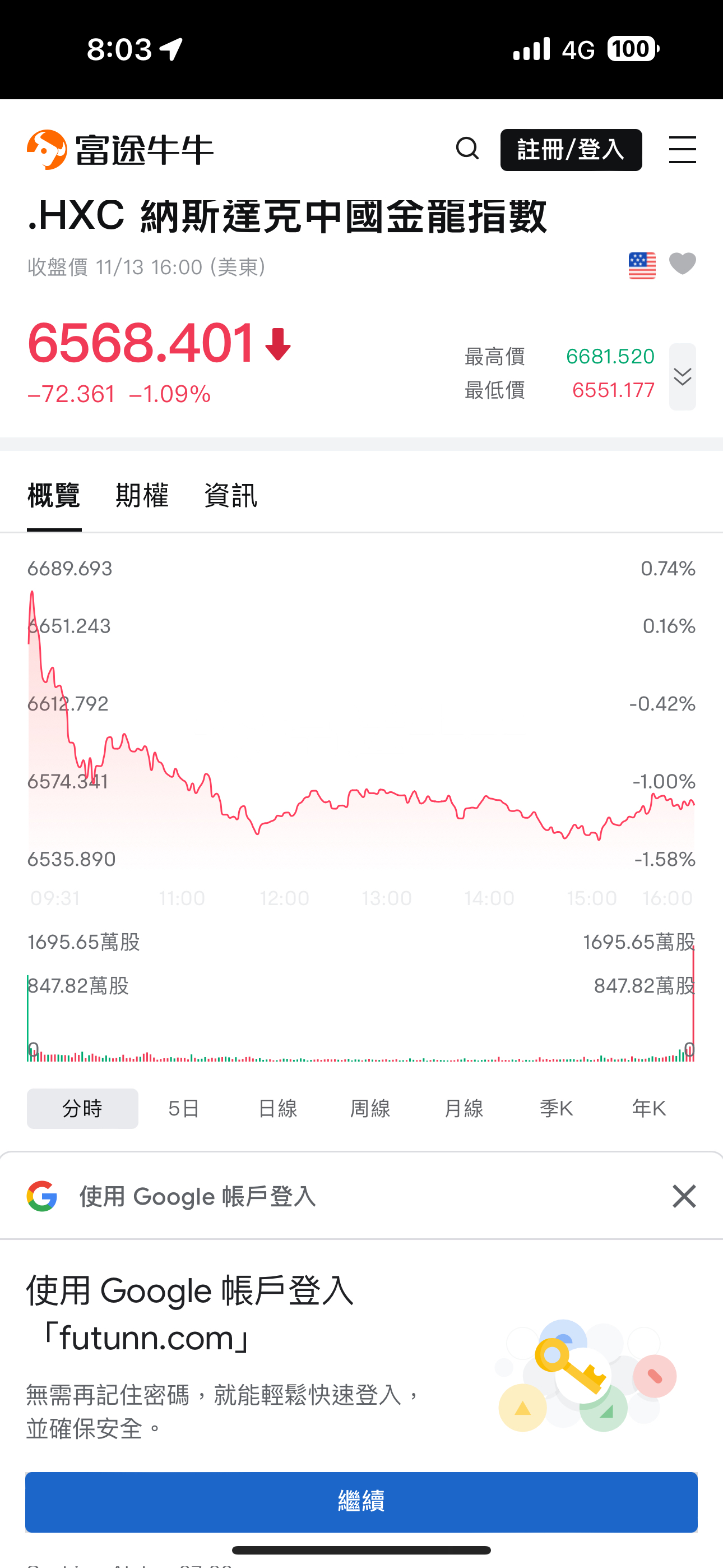Switch chart to 周線
Viewport: 723px width, 1568px height.
coord(370,1109)
